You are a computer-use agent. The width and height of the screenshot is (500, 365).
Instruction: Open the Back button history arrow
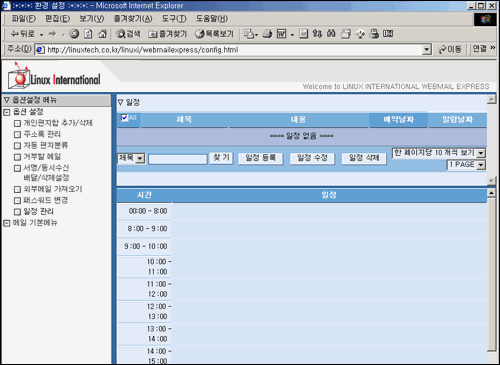coord(41,34)
